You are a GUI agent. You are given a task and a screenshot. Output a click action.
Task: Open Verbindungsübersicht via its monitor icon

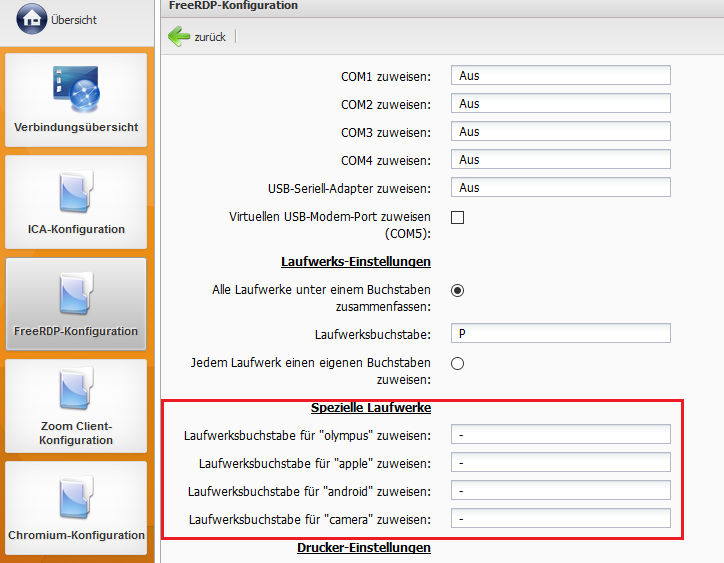[x=76, y=90]
